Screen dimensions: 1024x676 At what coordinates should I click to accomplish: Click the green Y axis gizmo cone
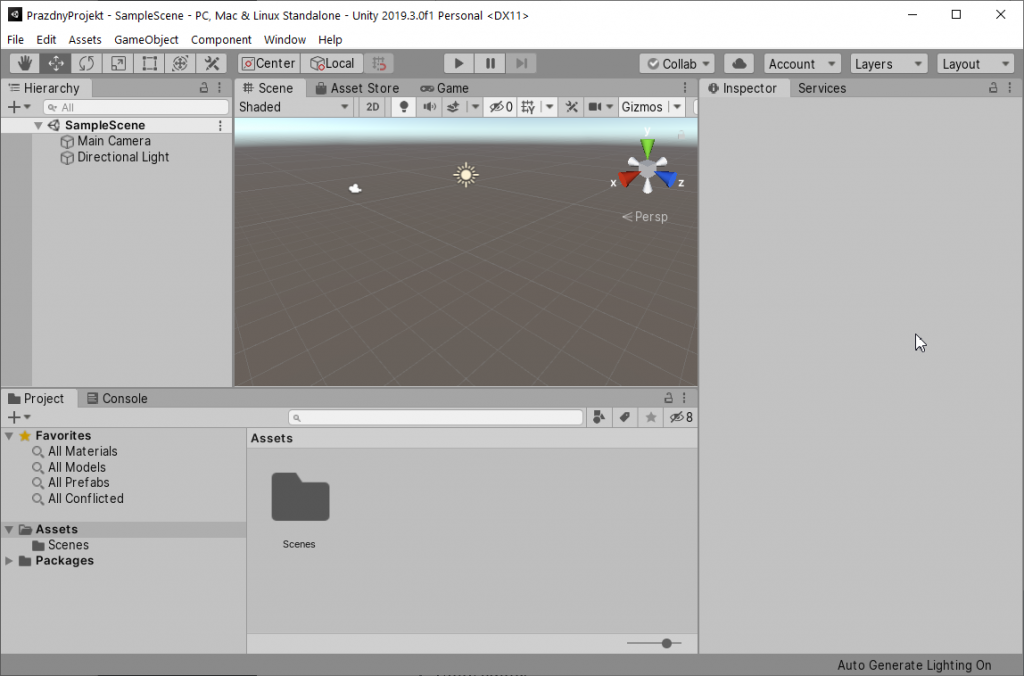pyautogui.click(x=647, y=148)
